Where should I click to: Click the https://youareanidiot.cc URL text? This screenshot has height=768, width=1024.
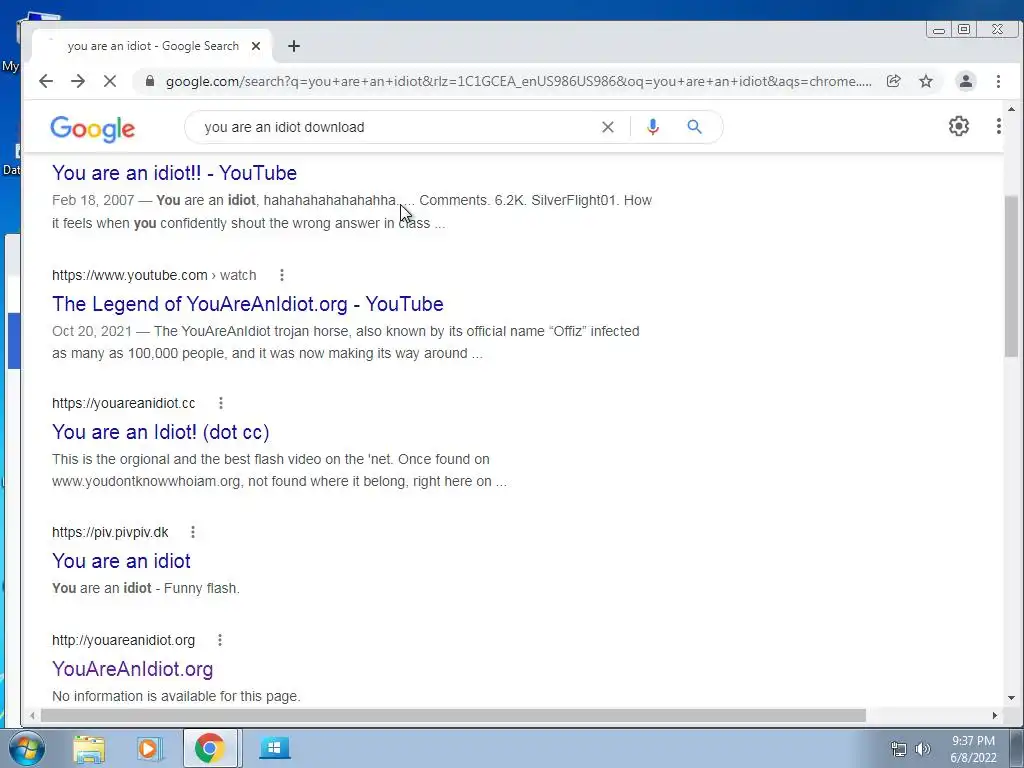click(123, 403)
